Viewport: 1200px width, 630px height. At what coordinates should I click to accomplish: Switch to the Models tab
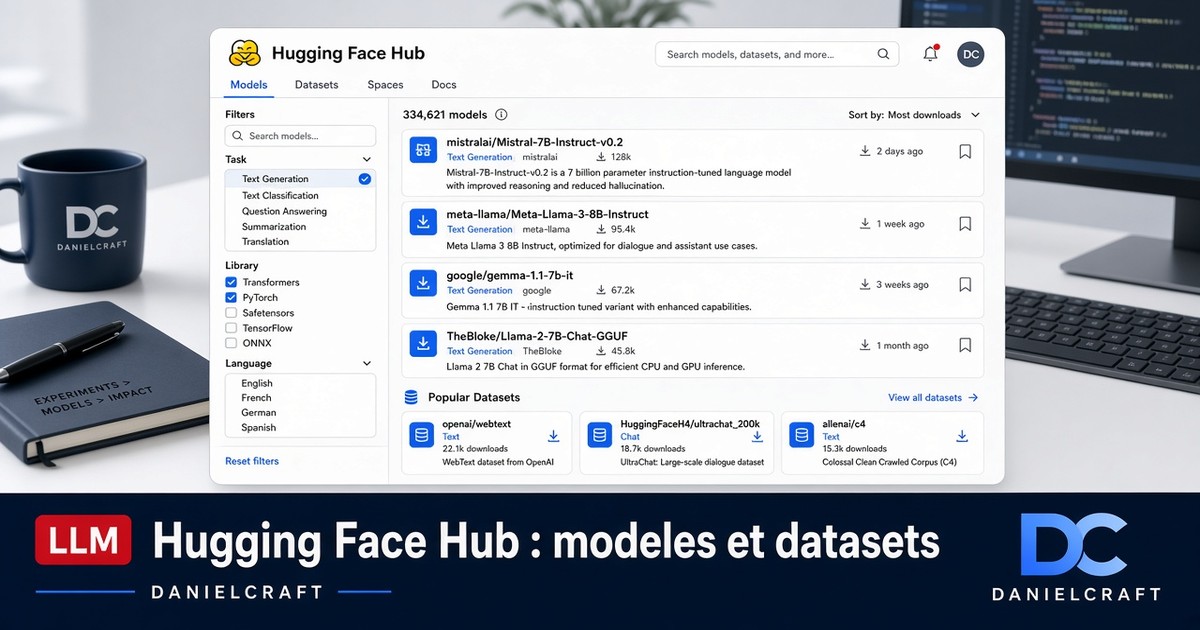pos(249,85)
